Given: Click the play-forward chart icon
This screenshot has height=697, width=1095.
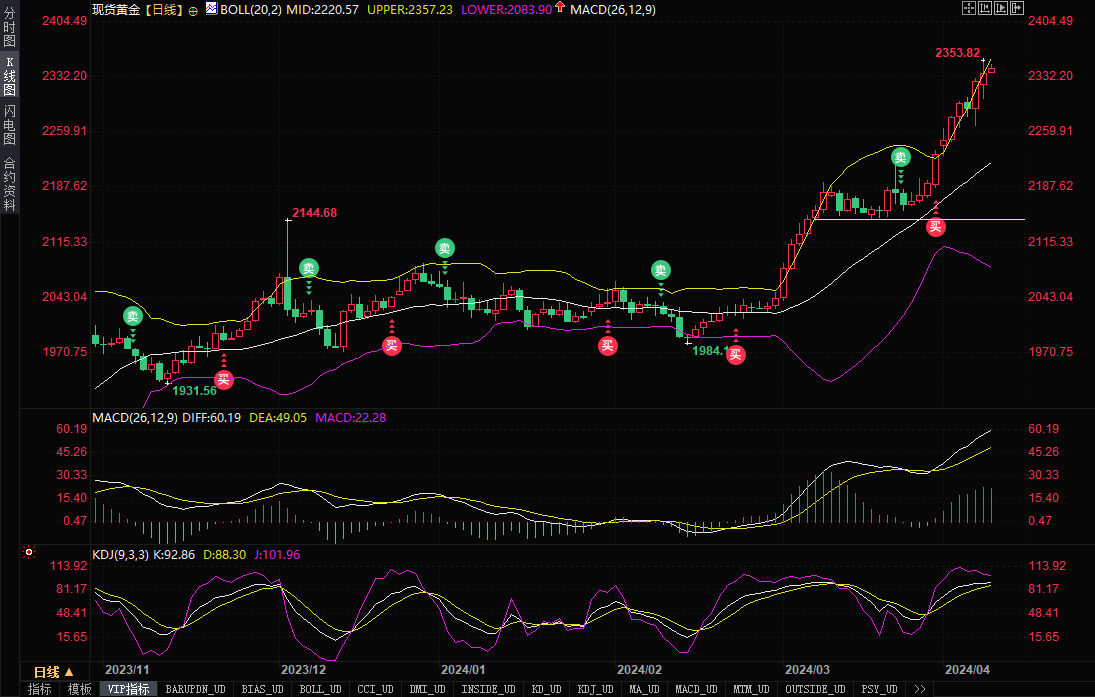Looking at the screenshot, I should 1002,8.
